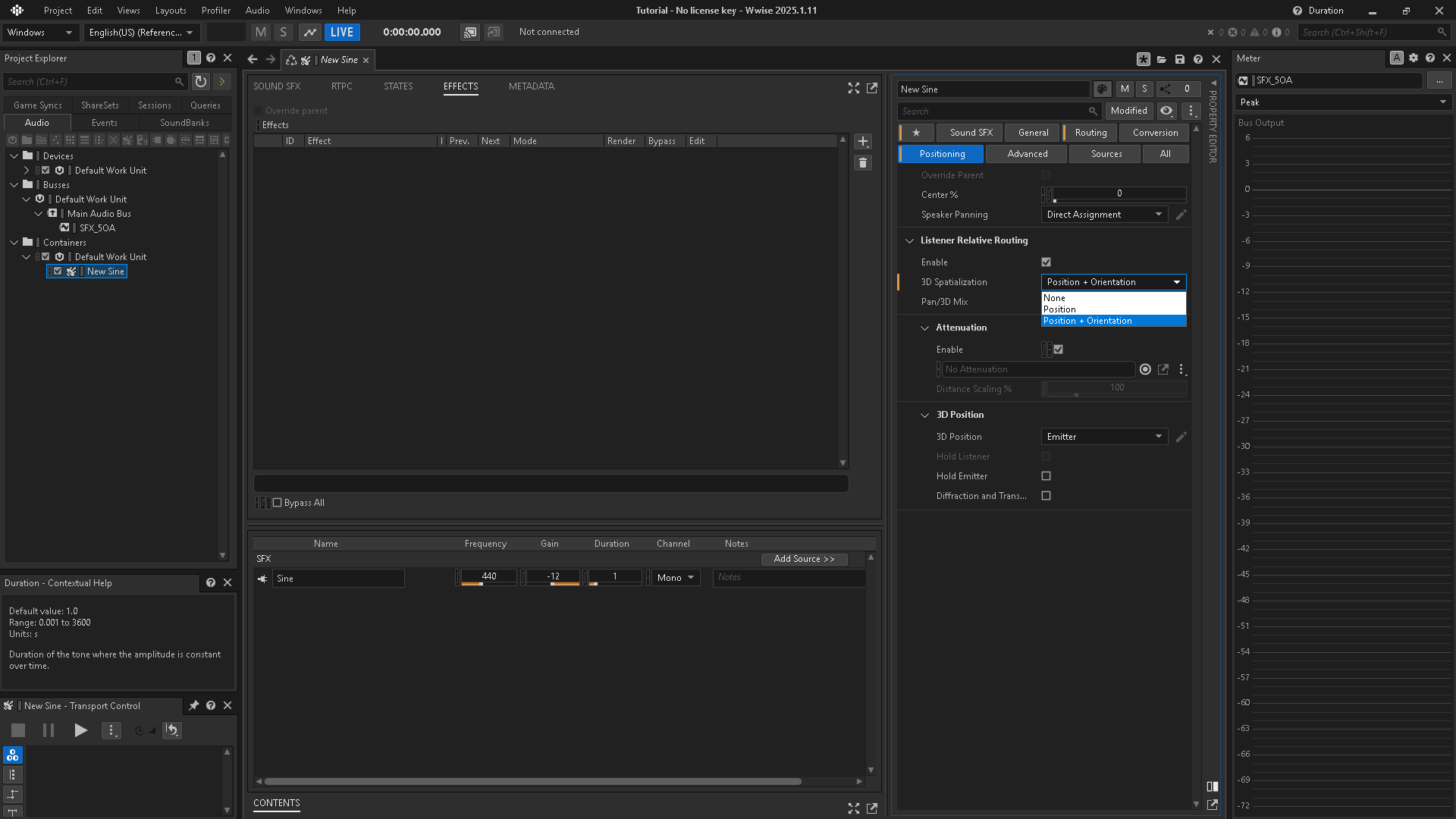Open attenuation object in new window
Image resolution: width=1456 pixels, height=819 pixels.
point(1163,369)
